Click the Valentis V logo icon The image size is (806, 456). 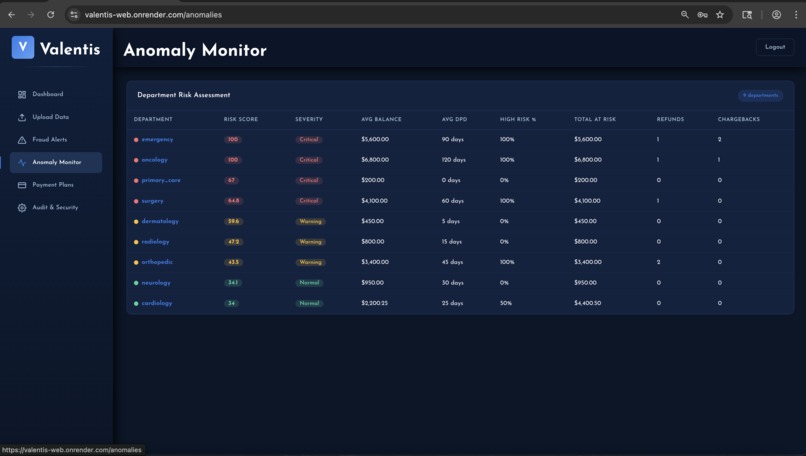click(23, 47)
